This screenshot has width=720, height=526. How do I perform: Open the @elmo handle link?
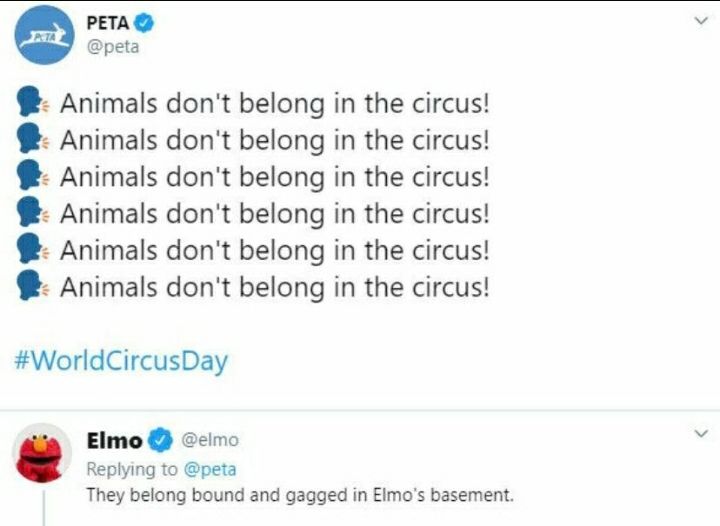pos(208,440)
